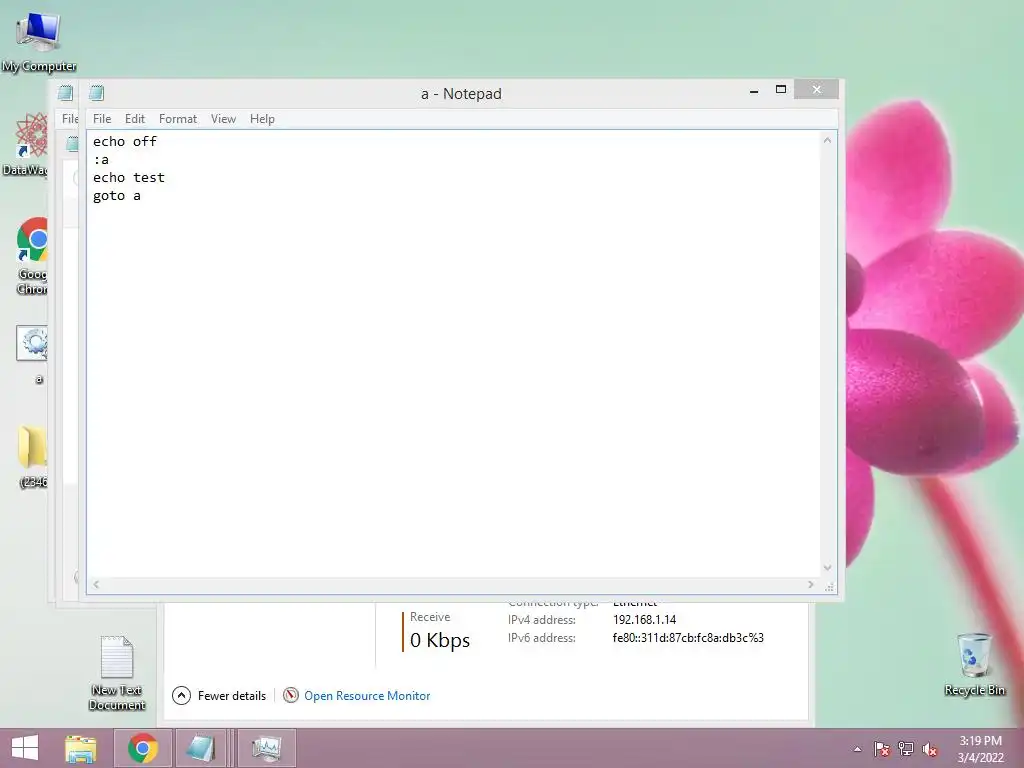Viewport: 1024px width, 768px height.
Task: Collapse with the Fewer details button in Task Manager
Action: pyautogui.click(x=219, y=696)
